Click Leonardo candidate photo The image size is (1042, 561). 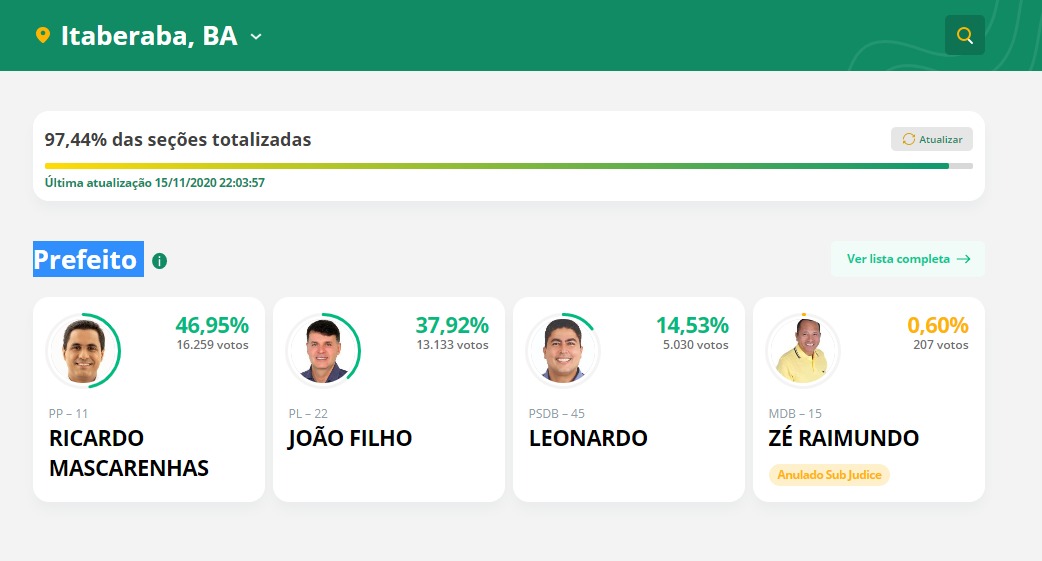[563, 350]
